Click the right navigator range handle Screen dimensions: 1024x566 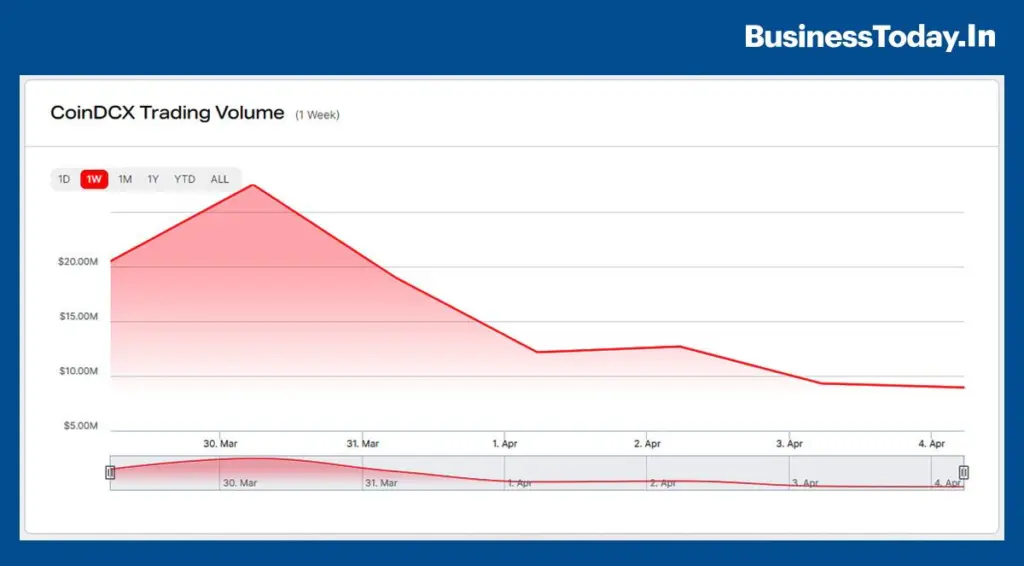point(963,472)
